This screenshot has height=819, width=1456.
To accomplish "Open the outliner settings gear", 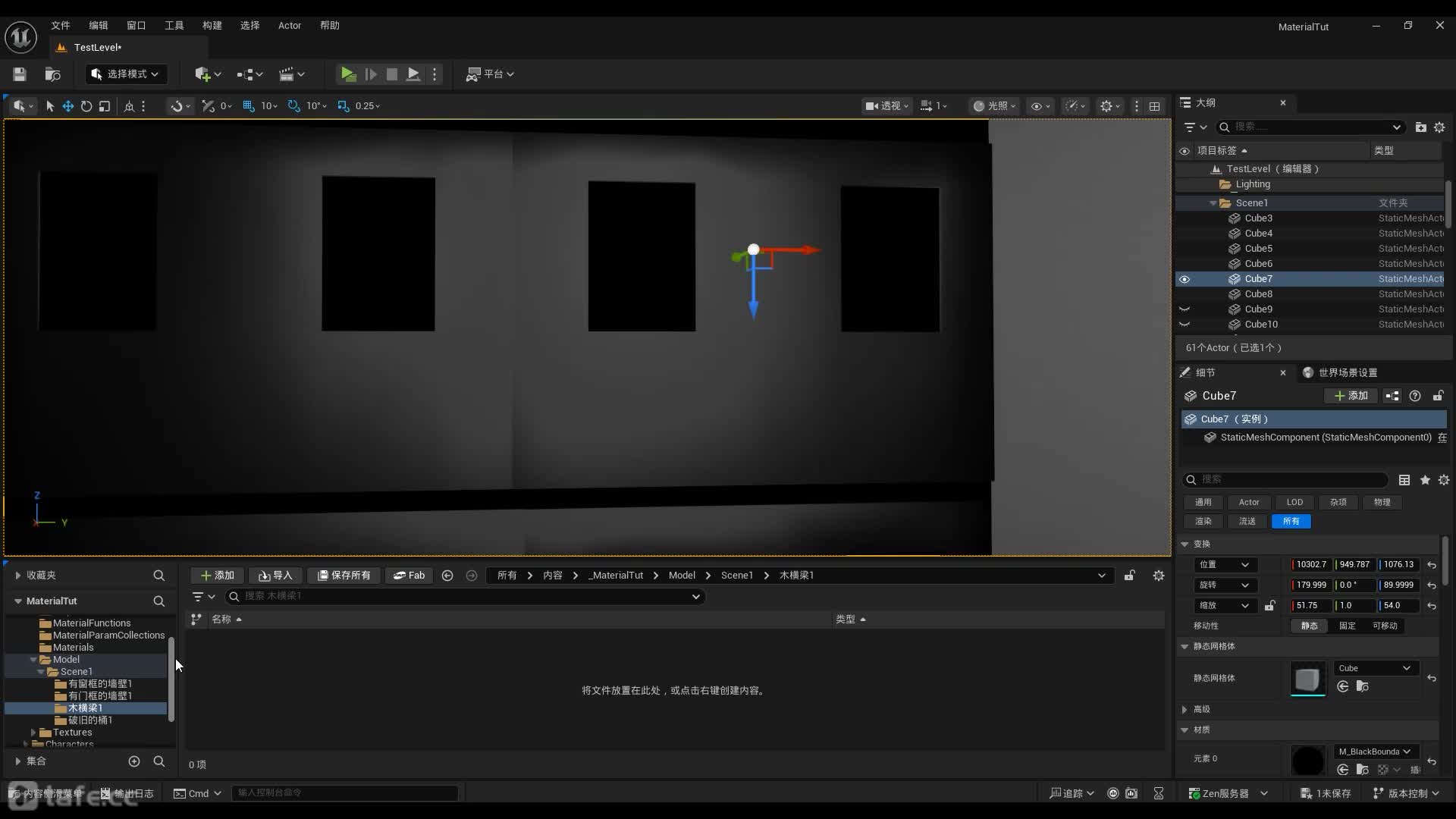I will pyautogui.click(x=1439, y=127).
